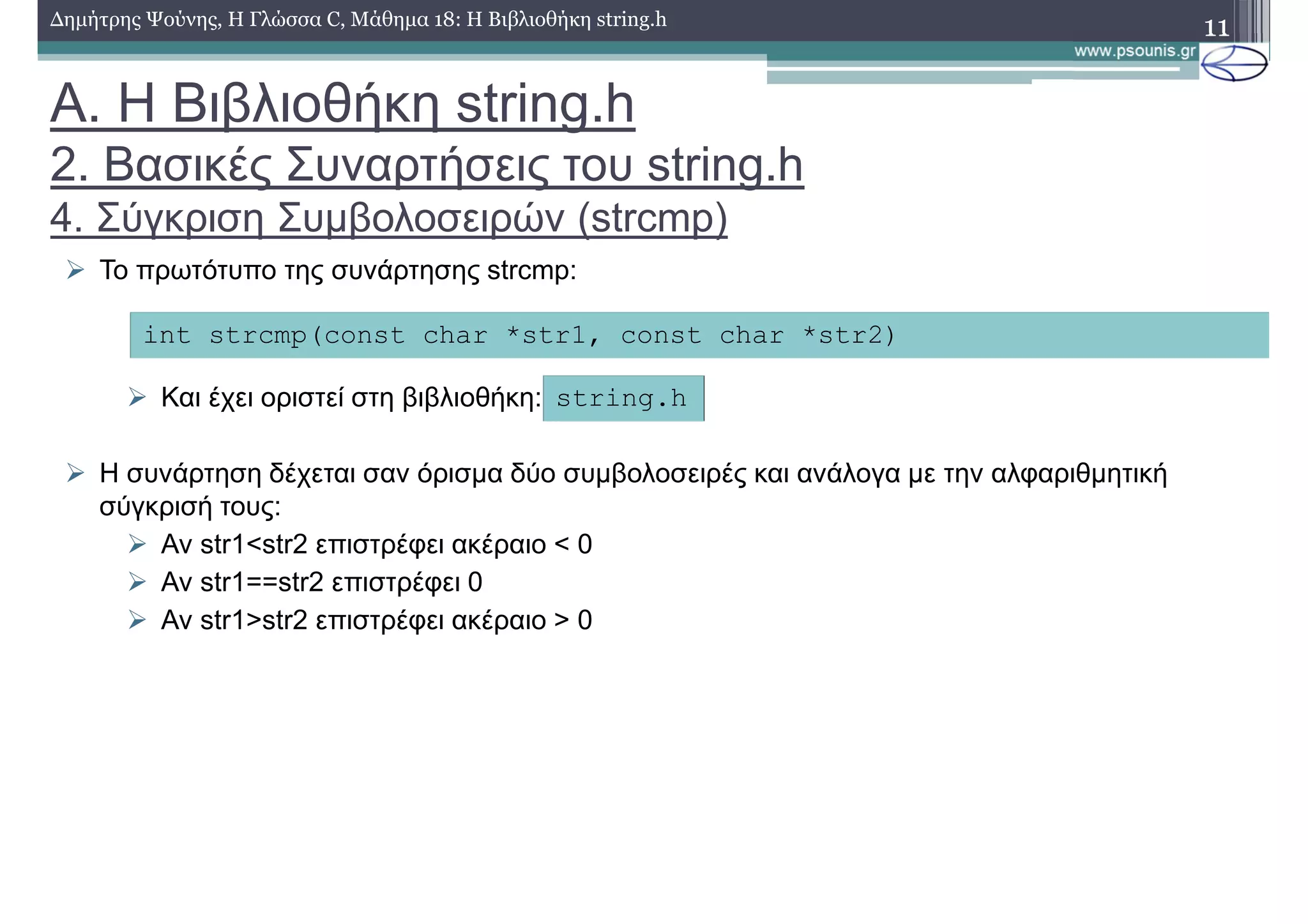
Task: Click the arrow bullet before 'Και έχει οριστεί'
Action: (137, 397)
